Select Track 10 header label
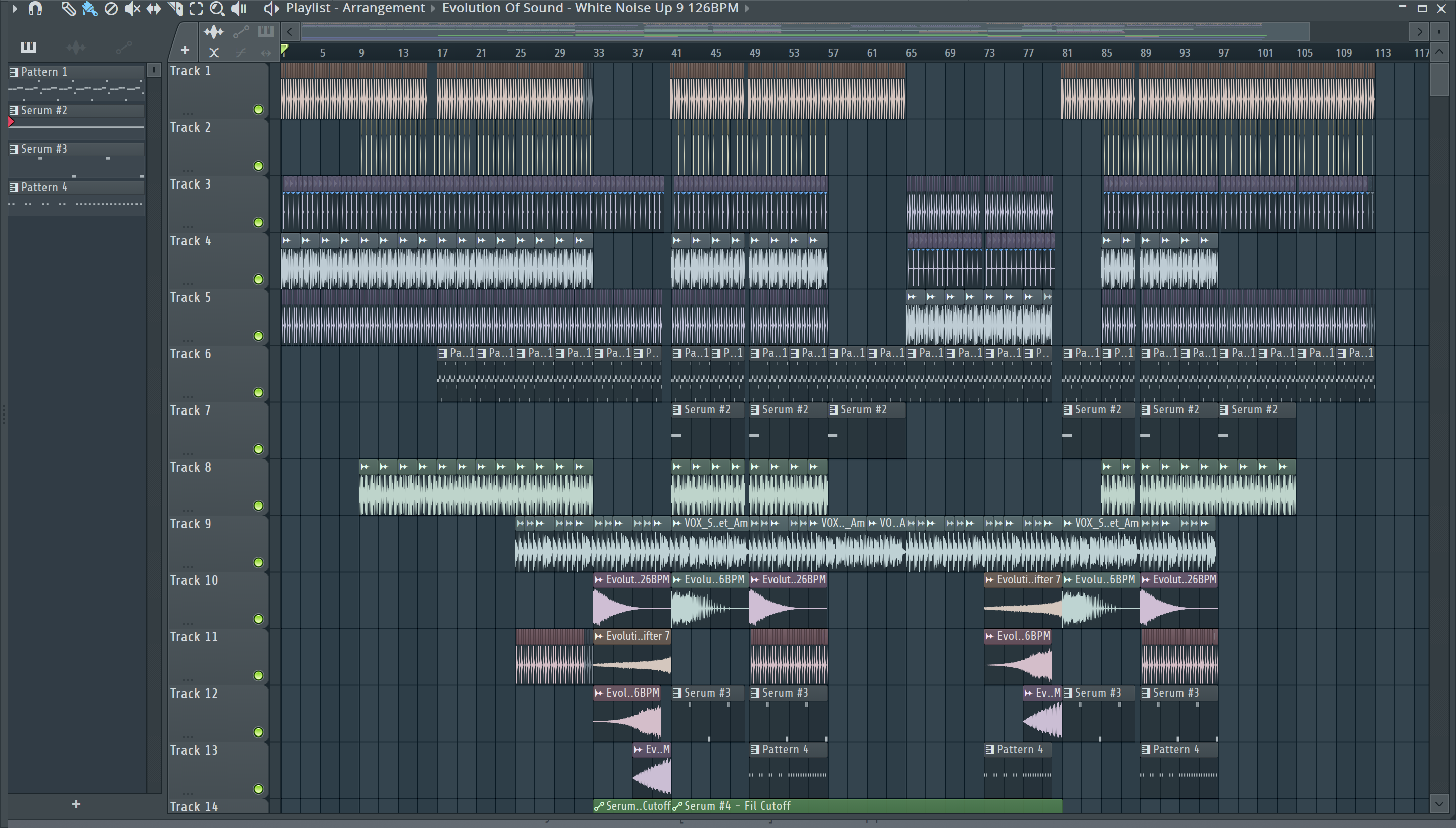 click(x=194, y=581)
